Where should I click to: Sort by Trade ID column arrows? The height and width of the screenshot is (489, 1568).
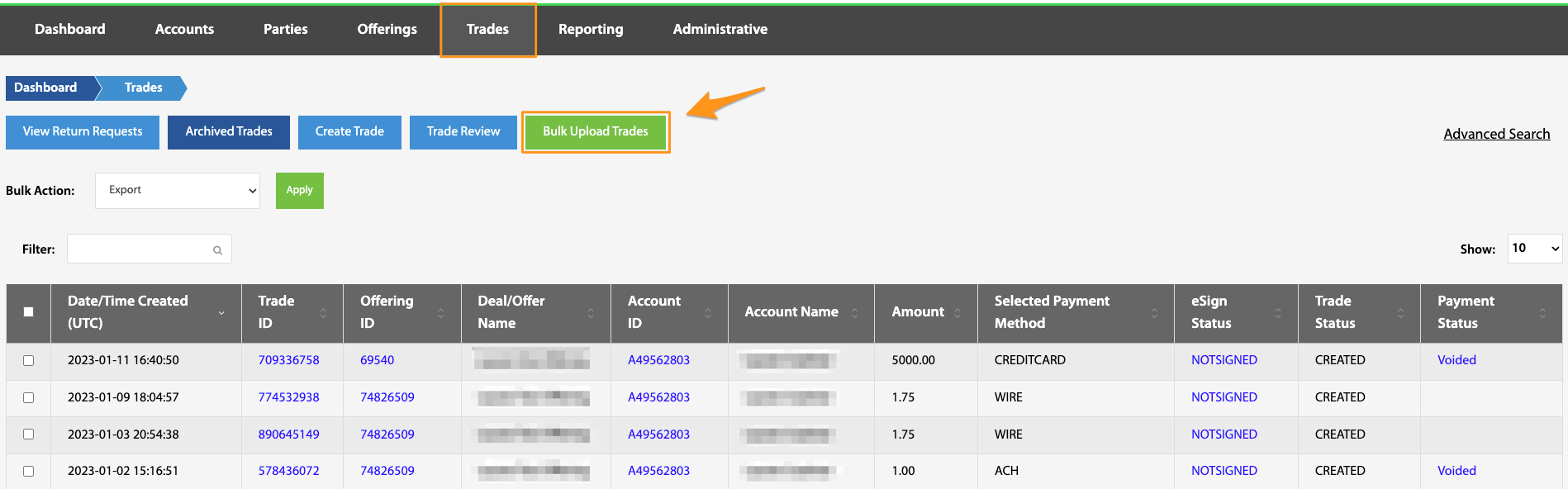click(323, 313)
